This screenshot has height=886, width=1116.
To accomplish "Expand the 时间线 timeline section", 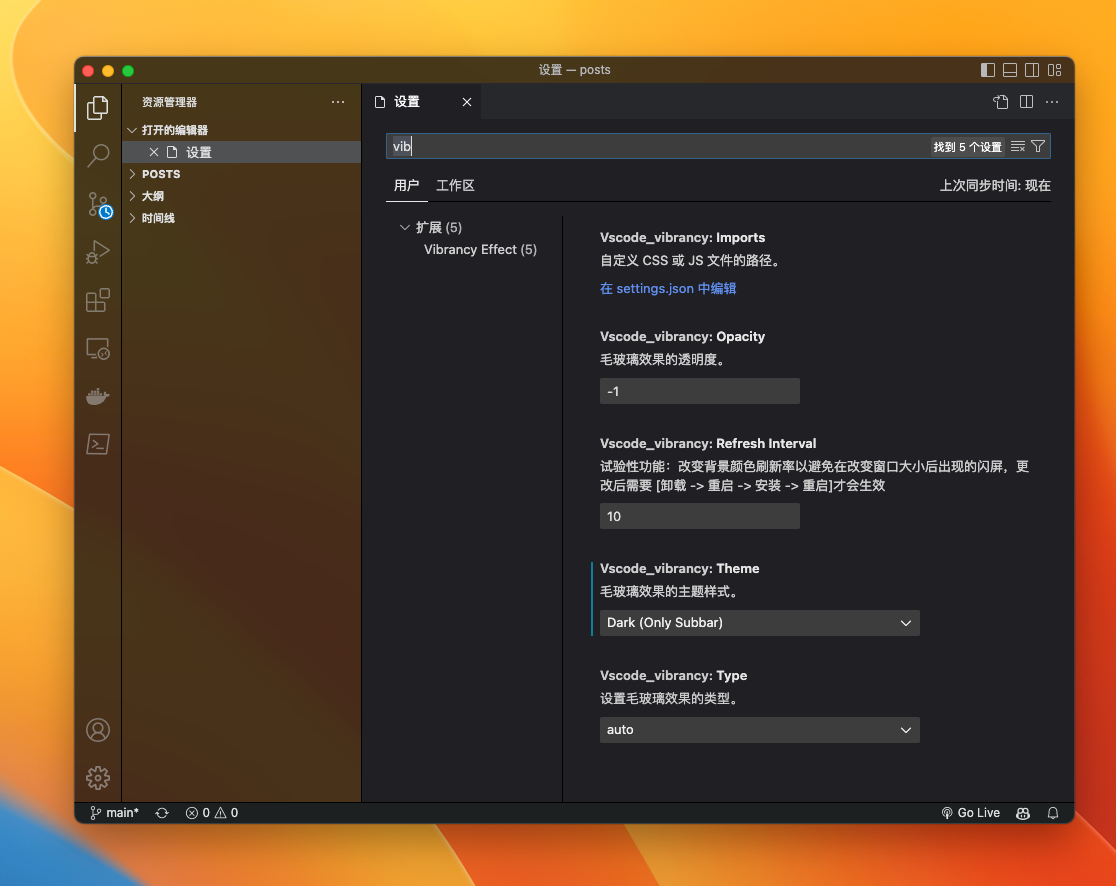I will point(241,218).
